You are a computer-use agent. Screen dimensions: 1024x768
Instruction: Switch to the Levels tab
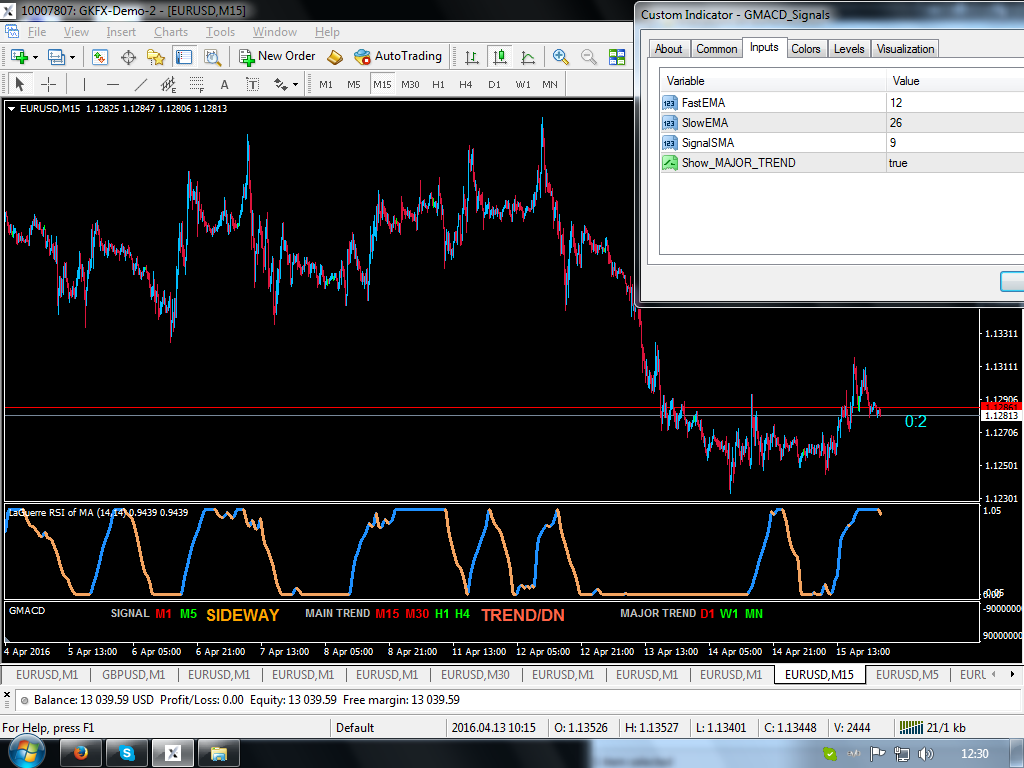click(848, 49)
